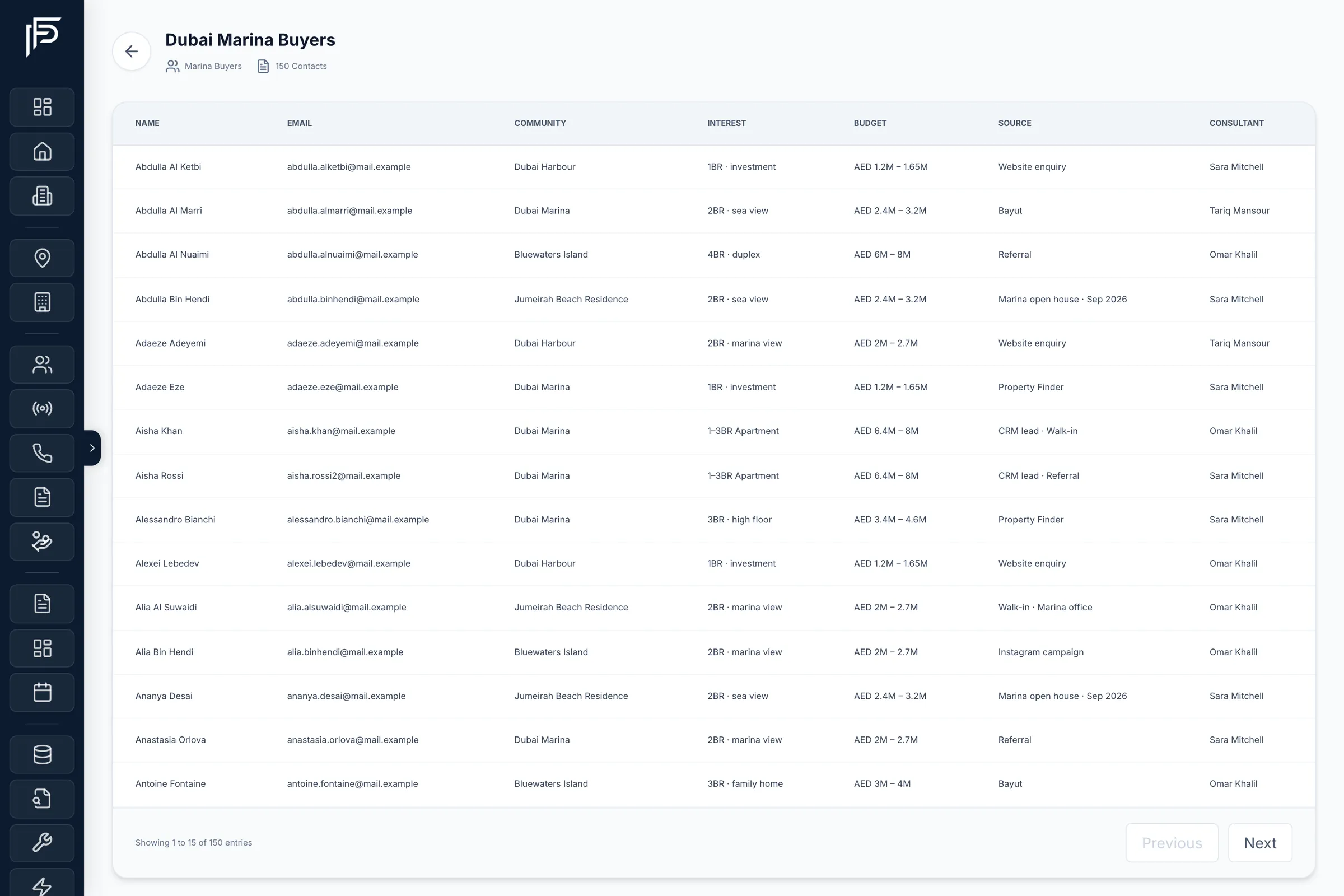Click the 3BR · high floor cell
The width and height of the screenshot is (1344, 896).
[x=739, y=520]
